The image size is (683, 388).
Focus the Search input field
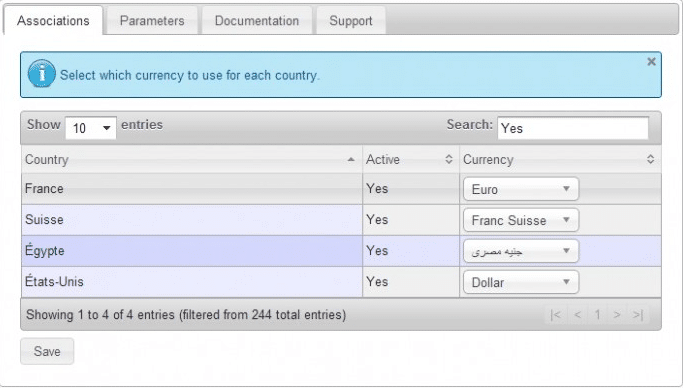573,128
